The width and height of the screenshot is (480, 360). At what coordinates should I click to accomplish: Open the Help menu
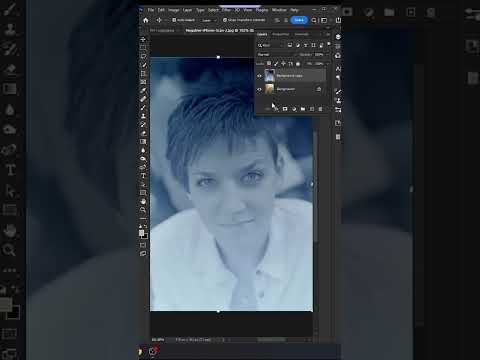294,10
